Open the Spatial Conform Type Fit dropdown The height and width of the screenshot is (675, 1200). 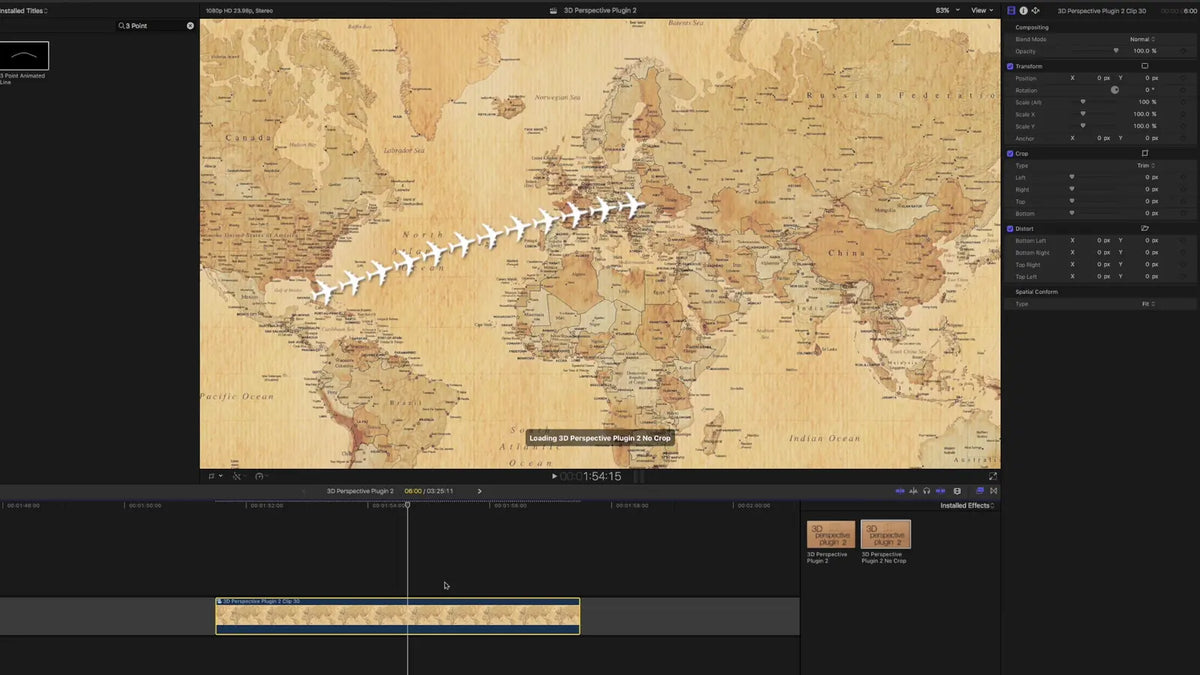(1148, 303)
